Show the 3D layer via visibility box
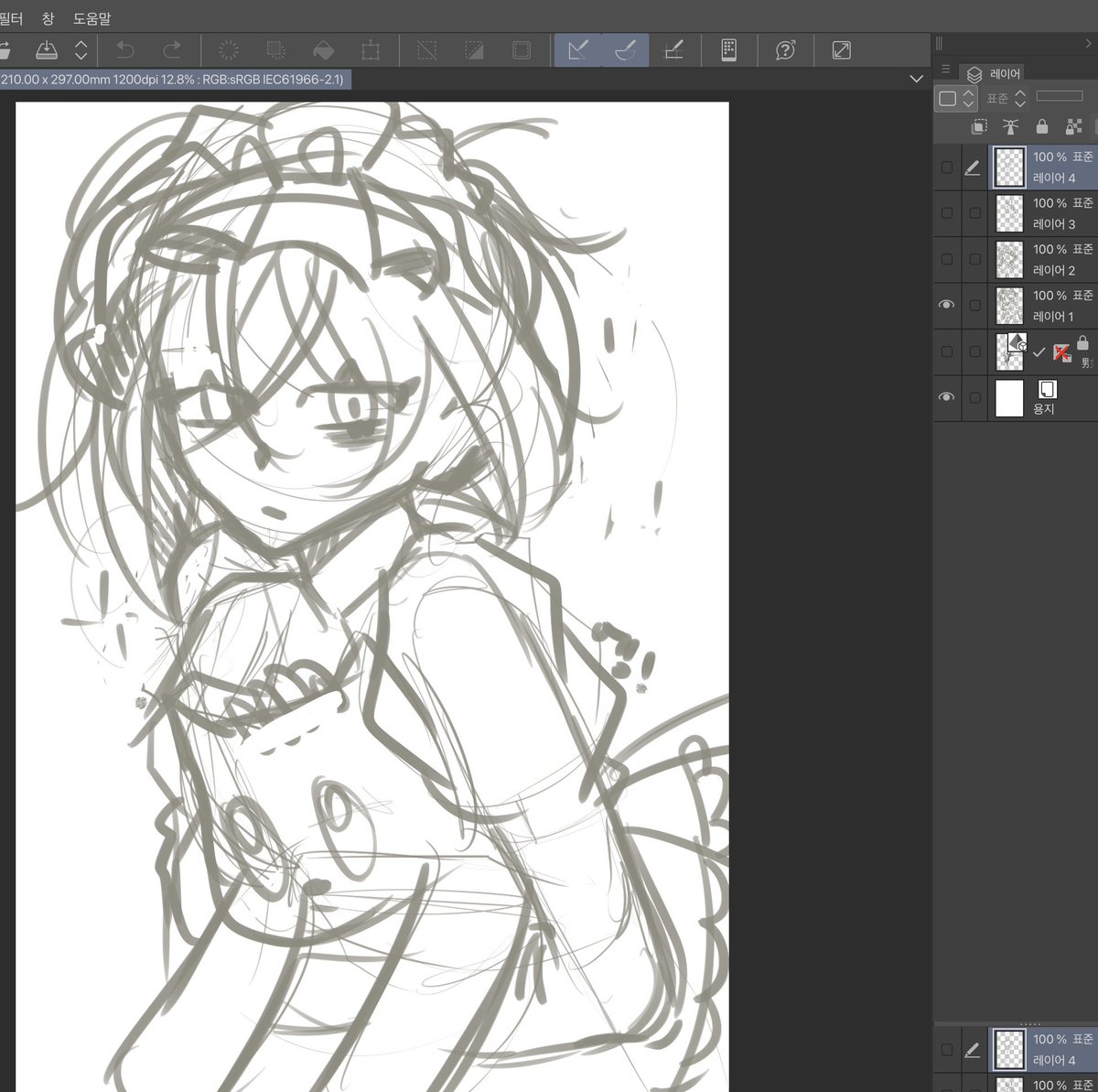The image size is (1098, 1092). (x=947, y=351)
